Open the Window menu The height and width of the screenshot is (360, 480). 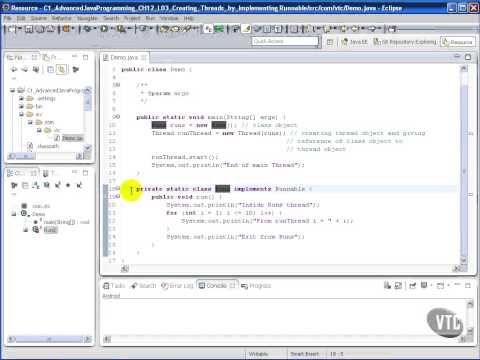click(169, 18)
